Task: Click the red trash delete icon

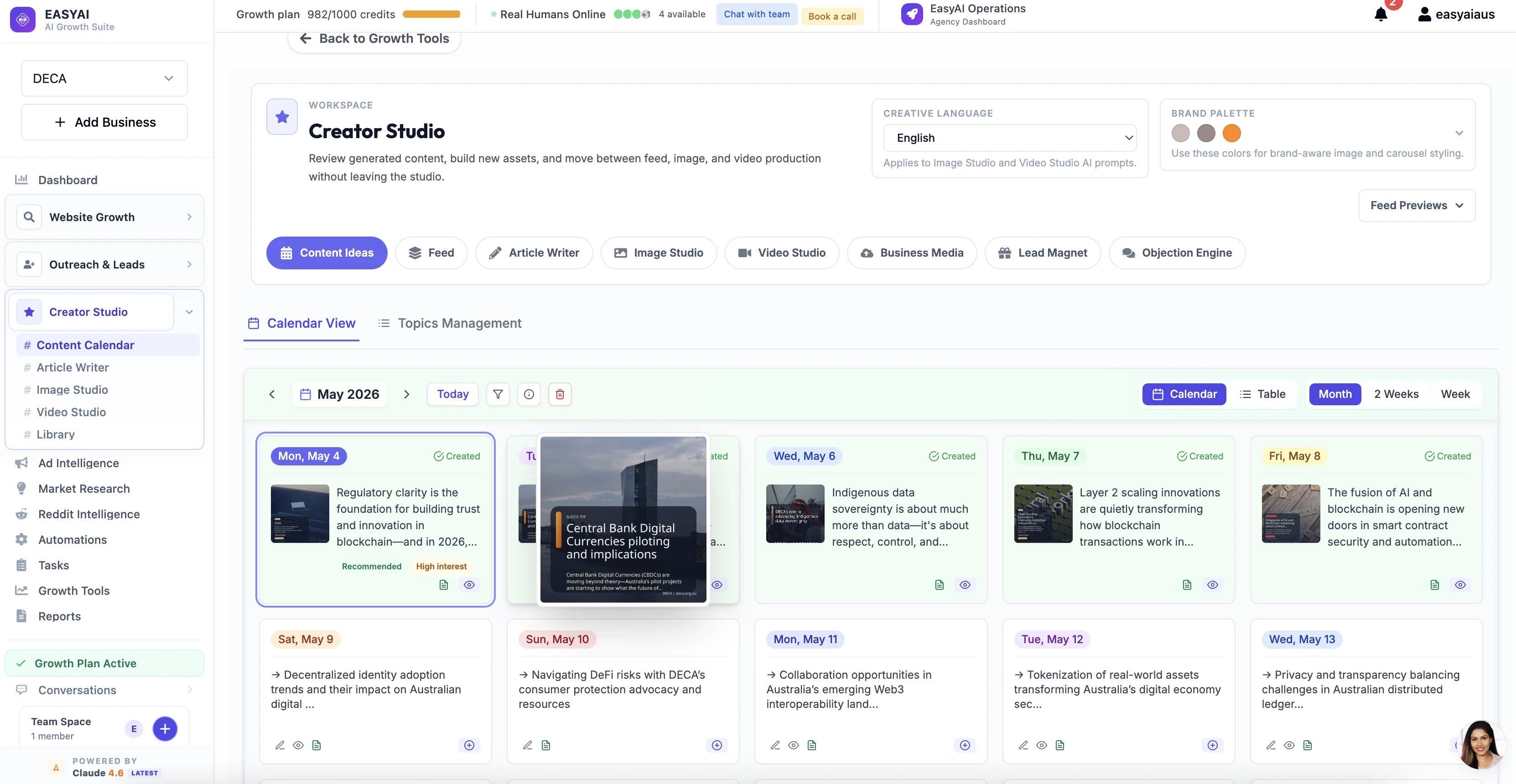Action: (x=560, y=394)
